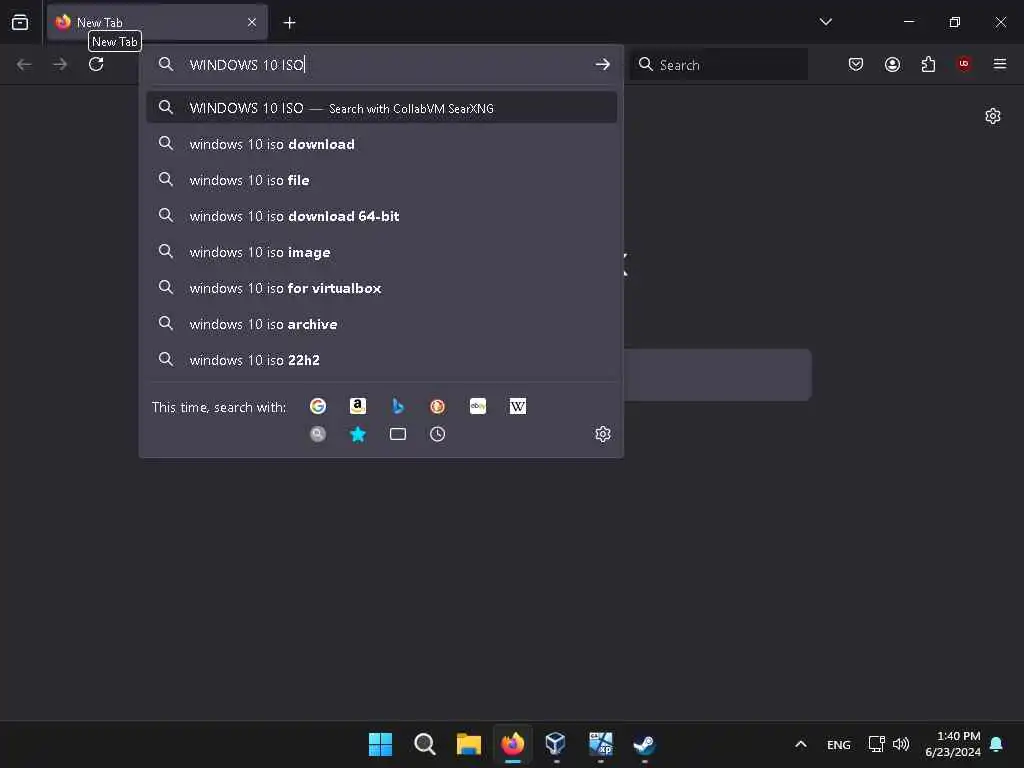
Task: Click Firefox icon in the taskbar
Action: (513, 744)
